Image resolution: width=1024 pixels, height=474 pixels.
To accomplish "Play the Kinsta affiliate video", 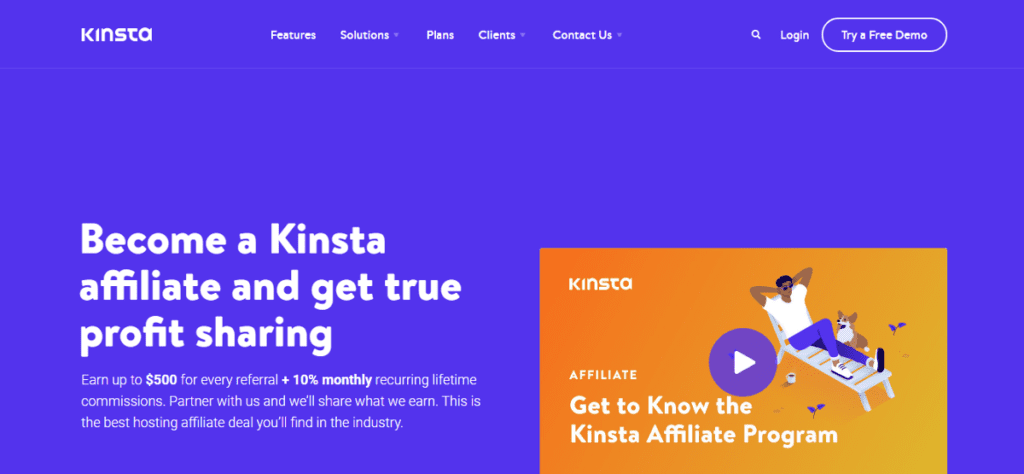I will tap(743, 362).
